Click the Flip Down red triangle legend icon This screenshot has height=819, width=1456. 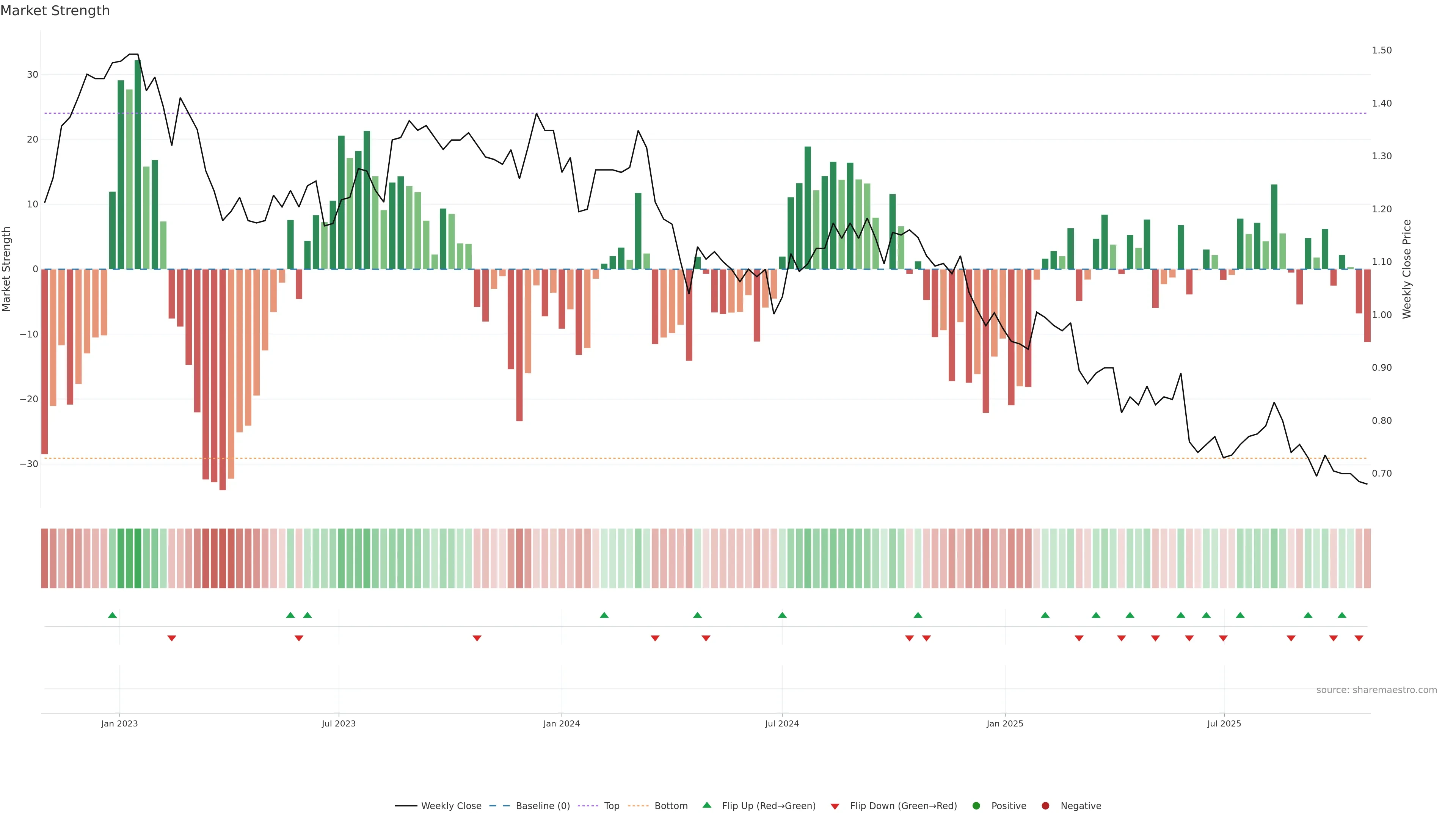(835, 806)
